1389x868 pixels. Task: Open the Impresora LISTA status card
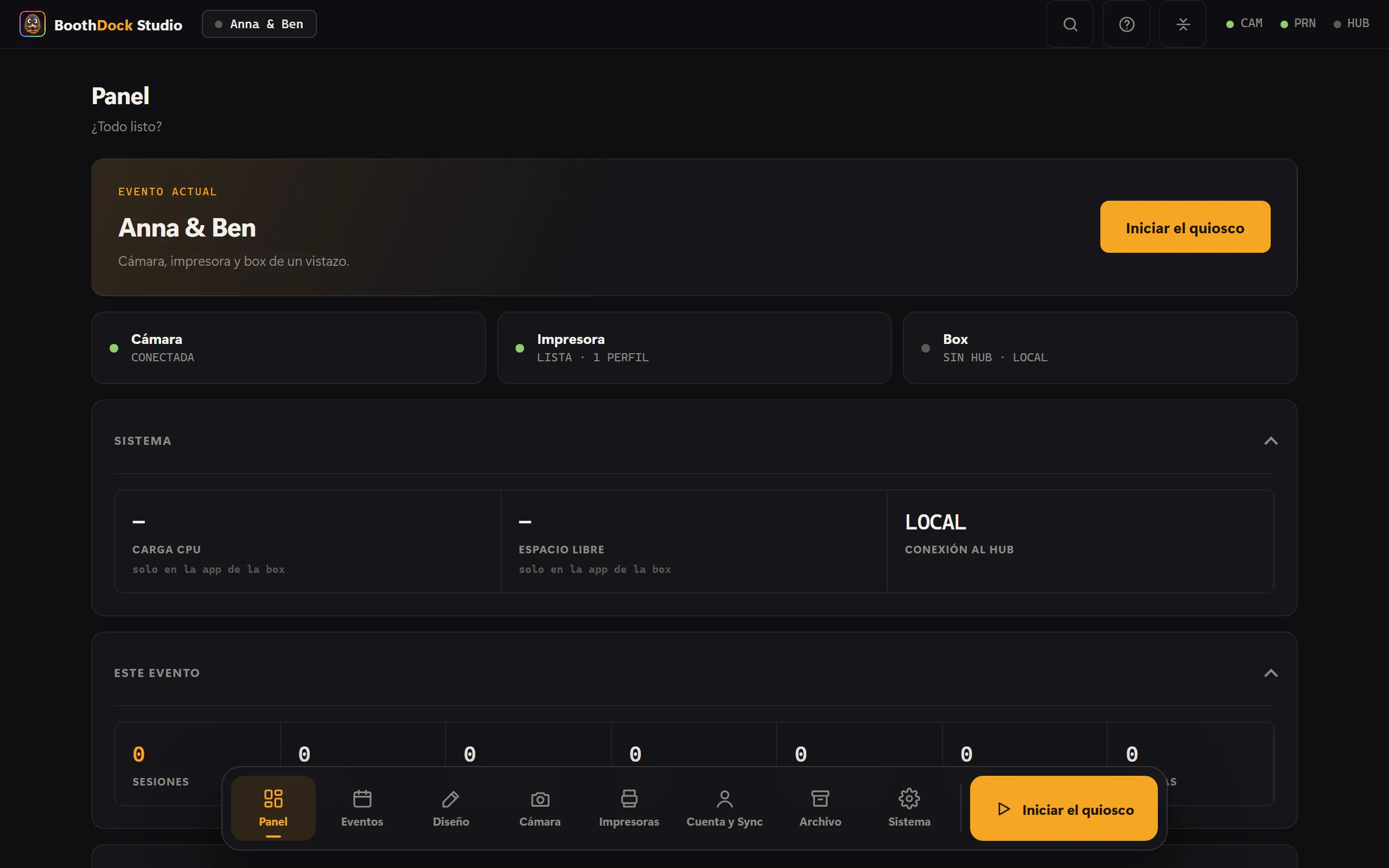[x=694, y=348]
